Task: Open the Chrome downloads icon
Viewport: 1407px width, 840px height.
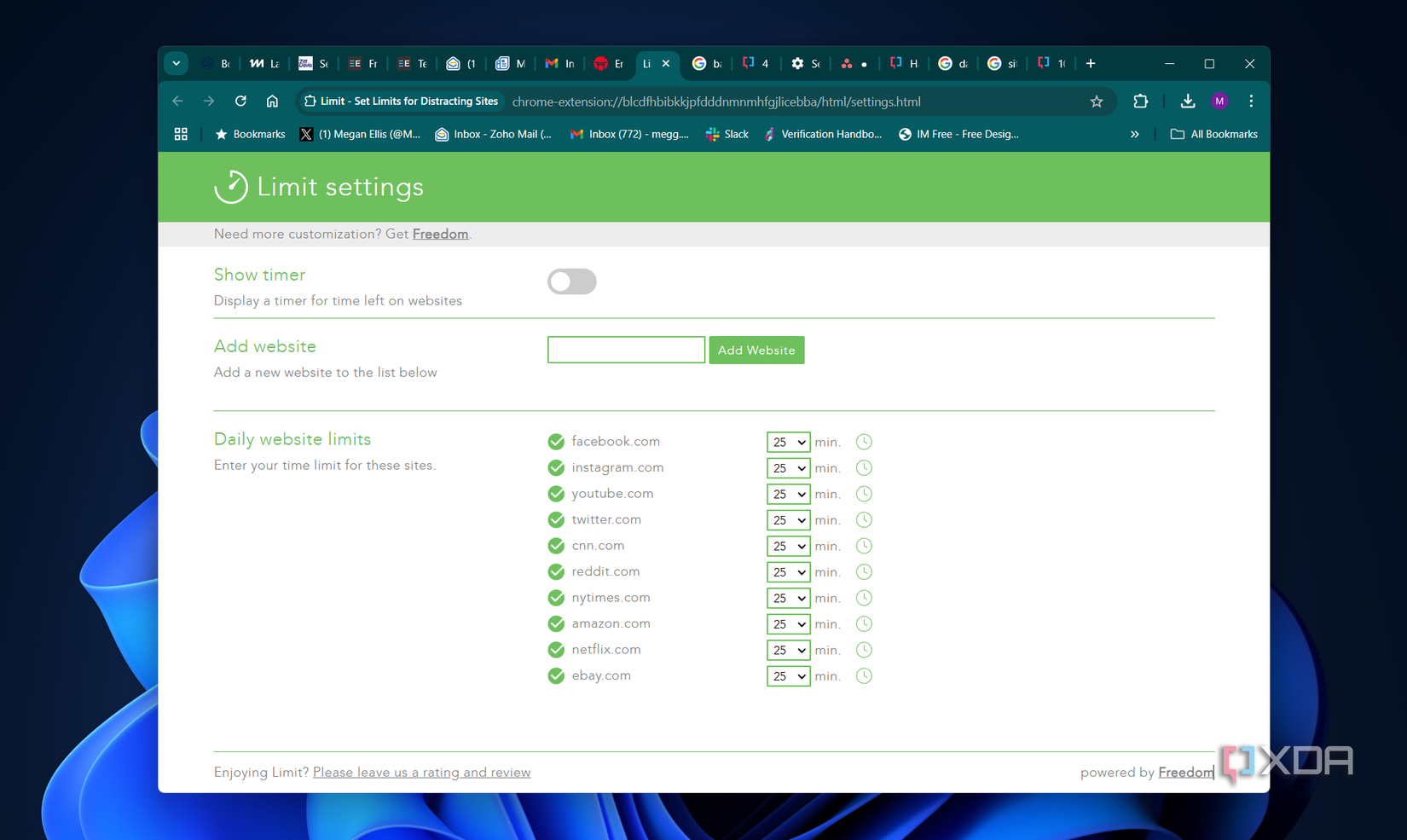Action: pos(1187,101)
